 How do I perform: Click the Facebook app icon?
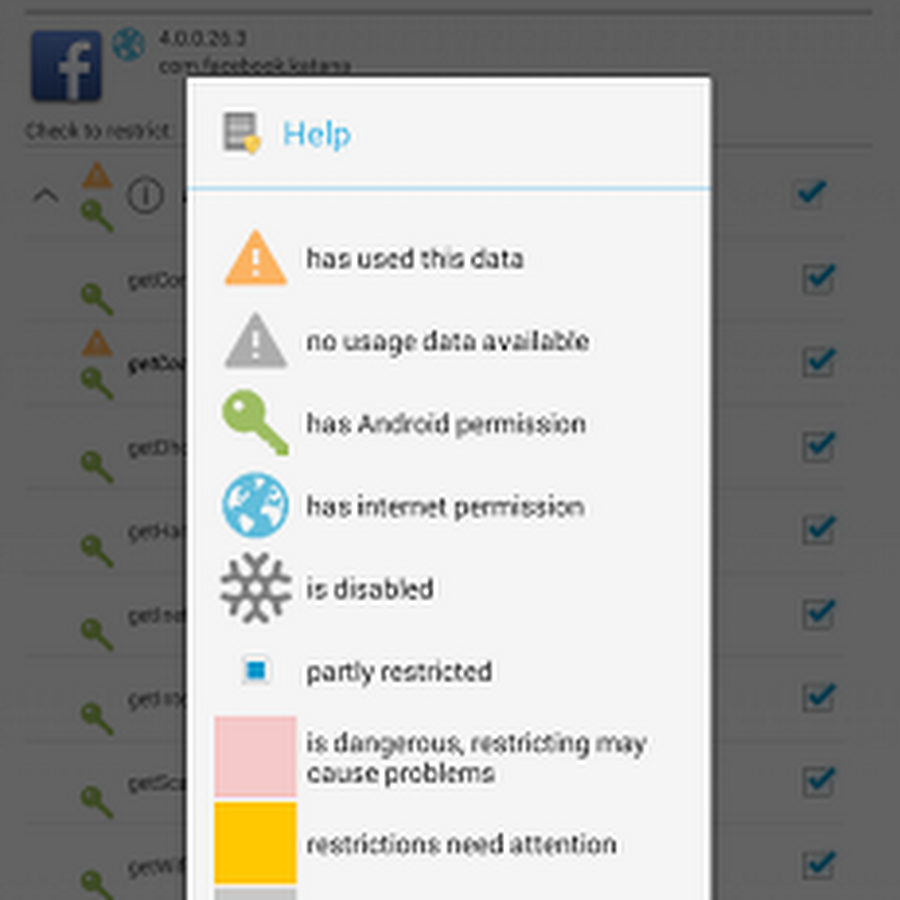click(x=66, y=66)
